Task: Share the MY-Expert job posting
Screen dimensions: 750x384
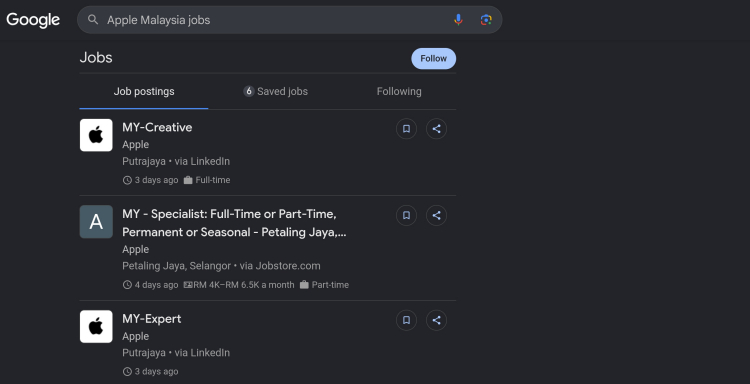Action: pos(436,320)
